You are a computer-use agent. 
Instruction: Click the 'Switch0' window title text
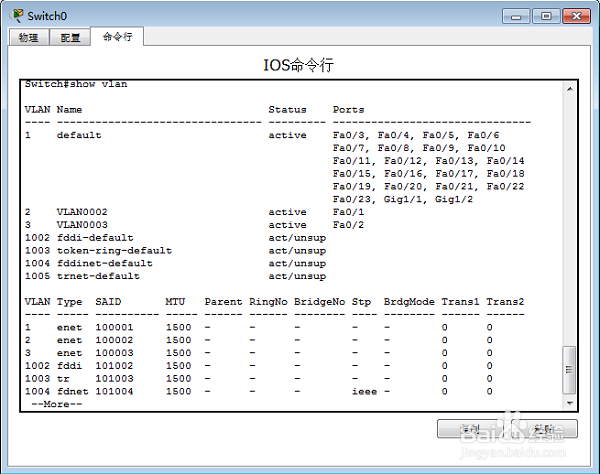(47, 16)
